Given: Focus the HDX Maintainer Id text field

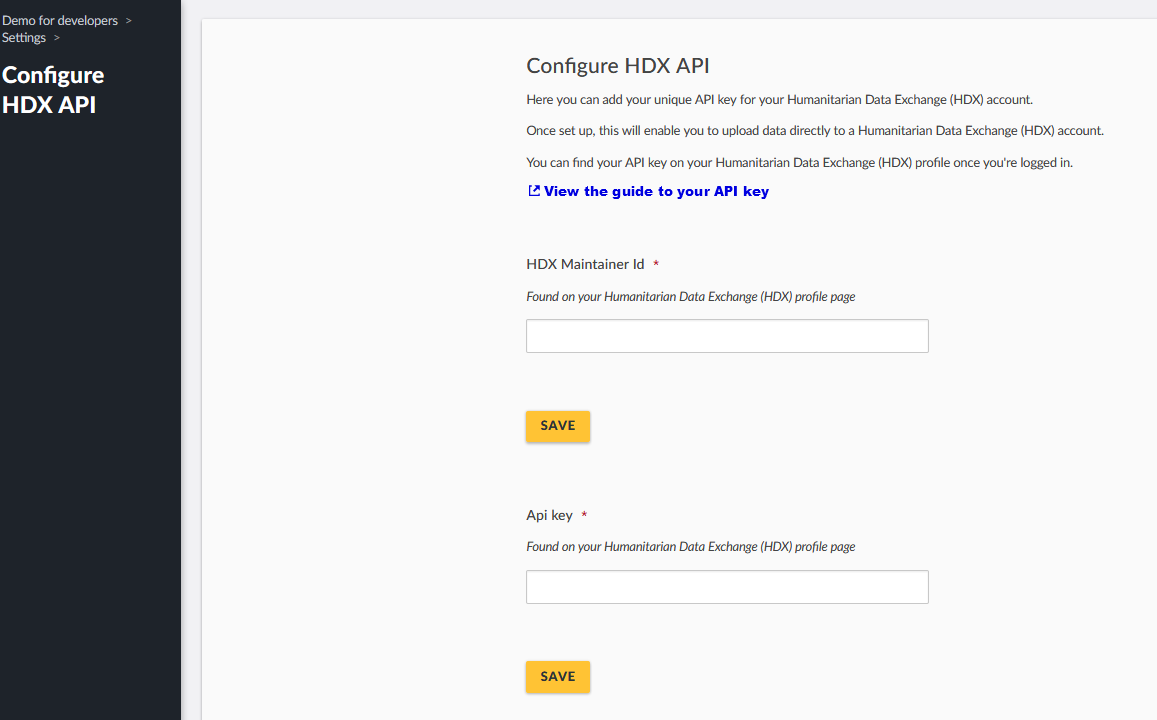Looking at the screenshot, I should pyautogui.click(x=727, y=336).
